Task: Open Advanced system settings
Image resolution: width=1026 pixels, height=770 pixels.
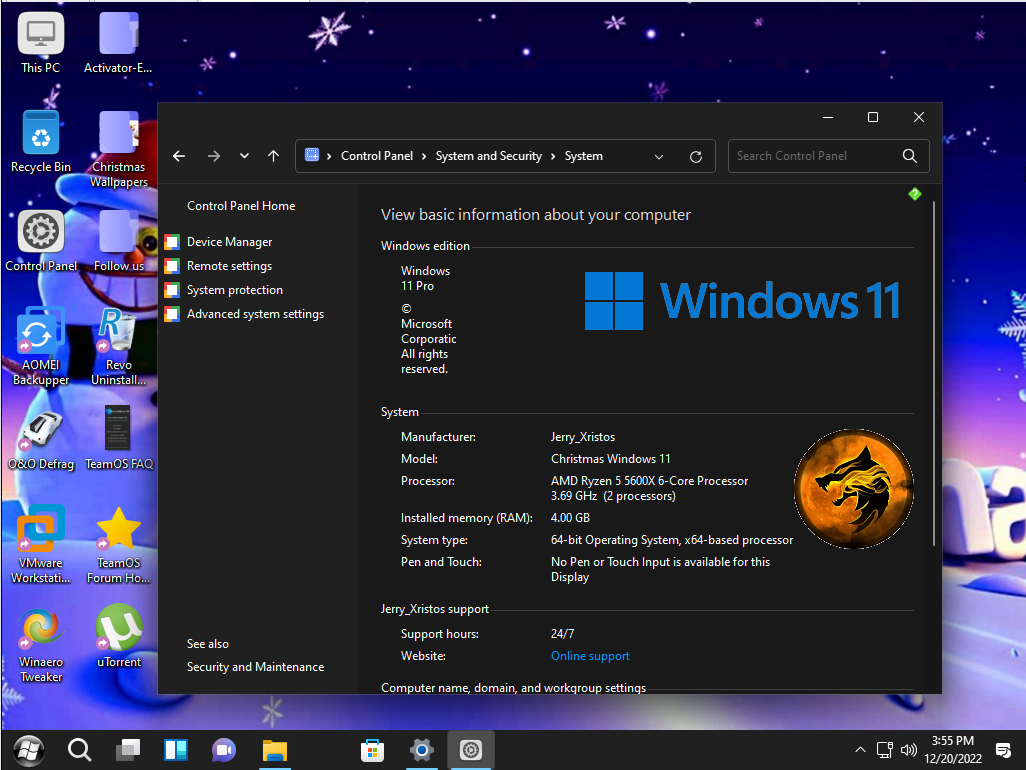Action: pyautogui.click(x=255, y=314)
